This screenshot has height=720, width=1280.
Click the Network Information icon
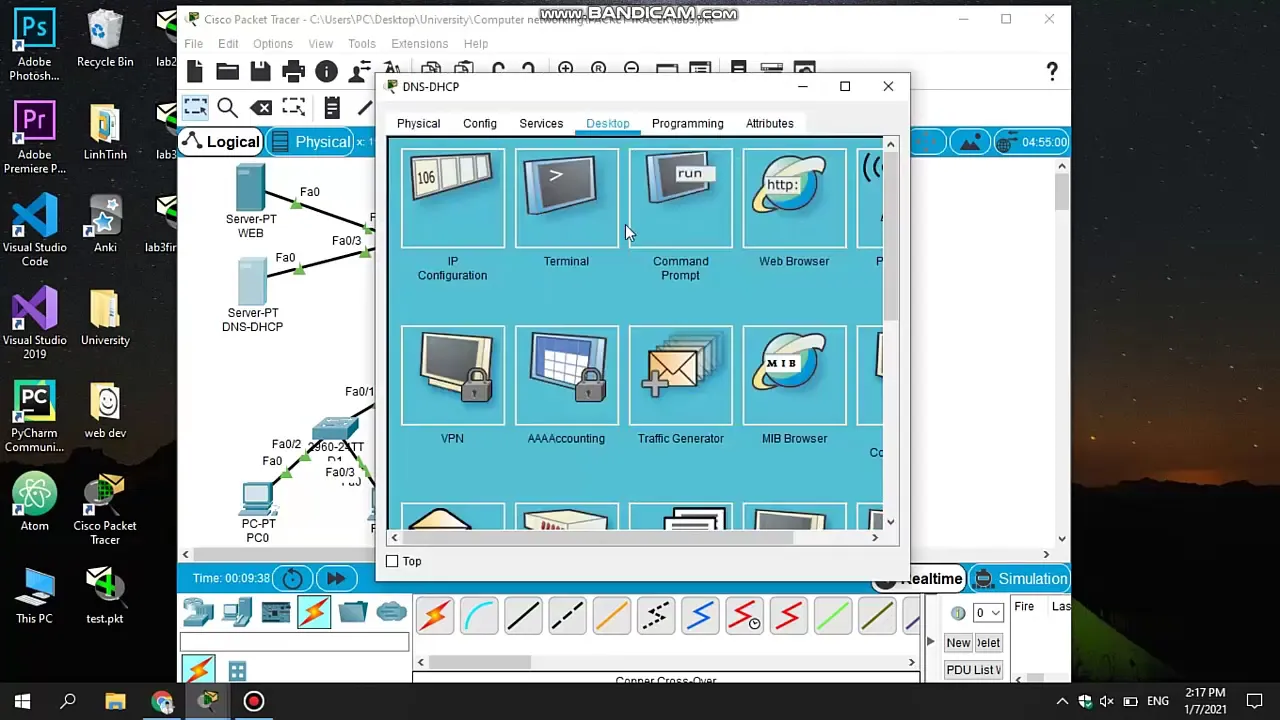click(x=326, y=71)
